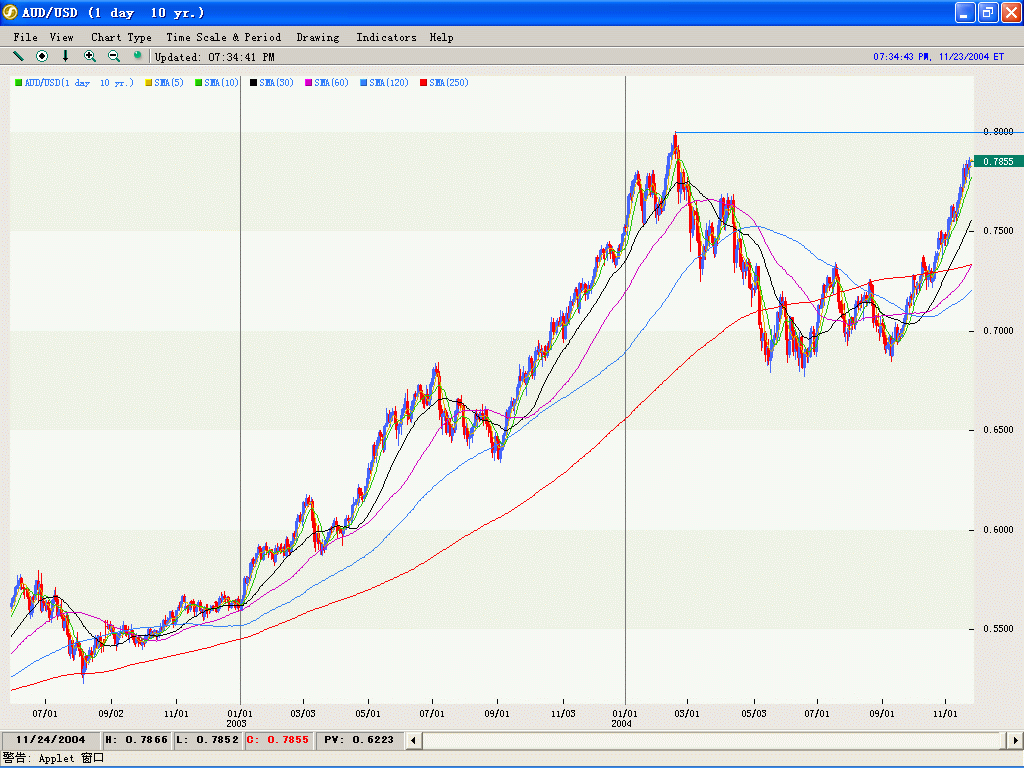Click the application icon in title bar

pos(10,12)
